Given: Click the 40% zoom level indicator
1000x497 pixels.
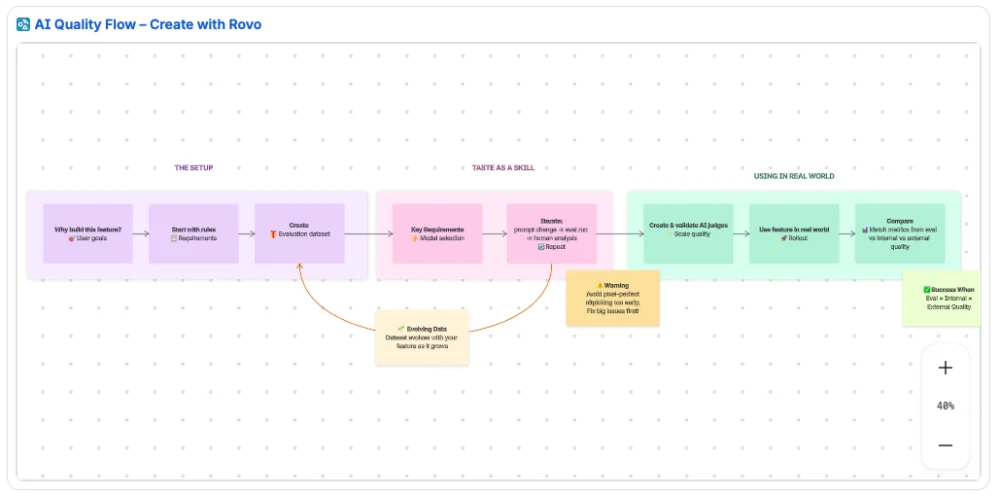Looking at the screenshot, I should 945,406.
